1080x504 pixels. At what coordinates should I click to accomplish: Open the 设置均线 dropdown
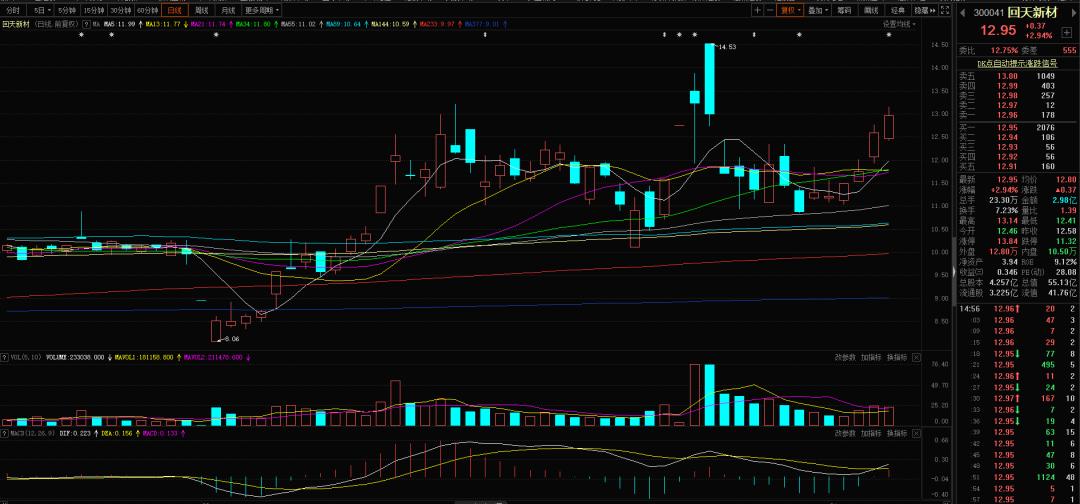click(x=900, y=24)
